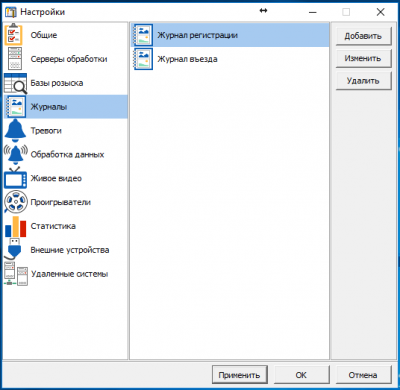Switch to Базы розыска section
Image resolution: width=400 pixels, height=390 pixels.
click(57, 83)
